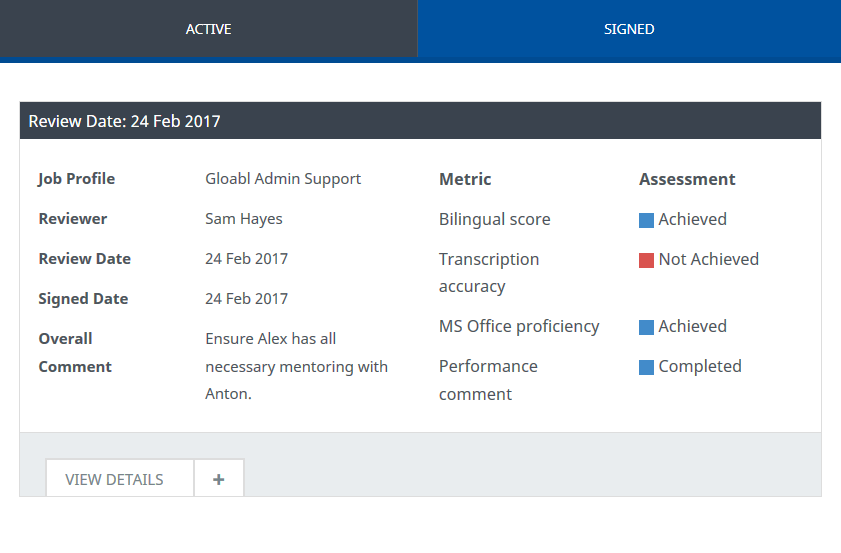Click the Bilingual score metric
Image resolution: width=841 pixels, height=553 pixels.
[494, 219]
